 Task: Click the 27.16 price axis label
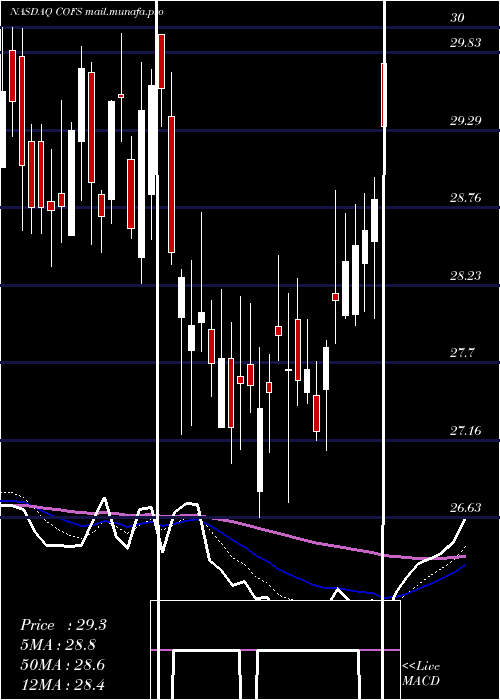(x=466, y=431)
